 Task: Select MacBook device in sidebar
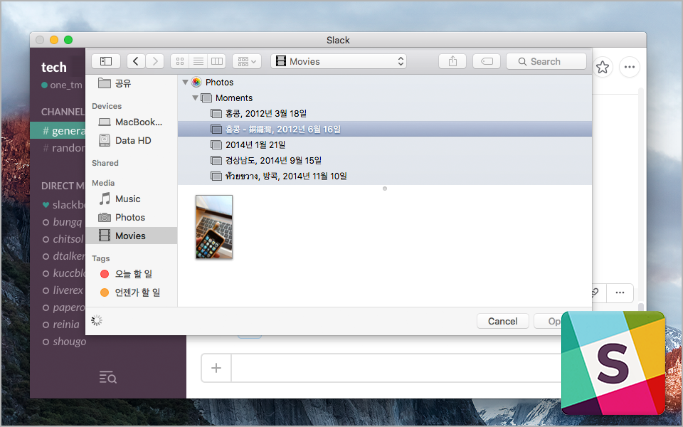pyautogui.click(x=131, y=122)
